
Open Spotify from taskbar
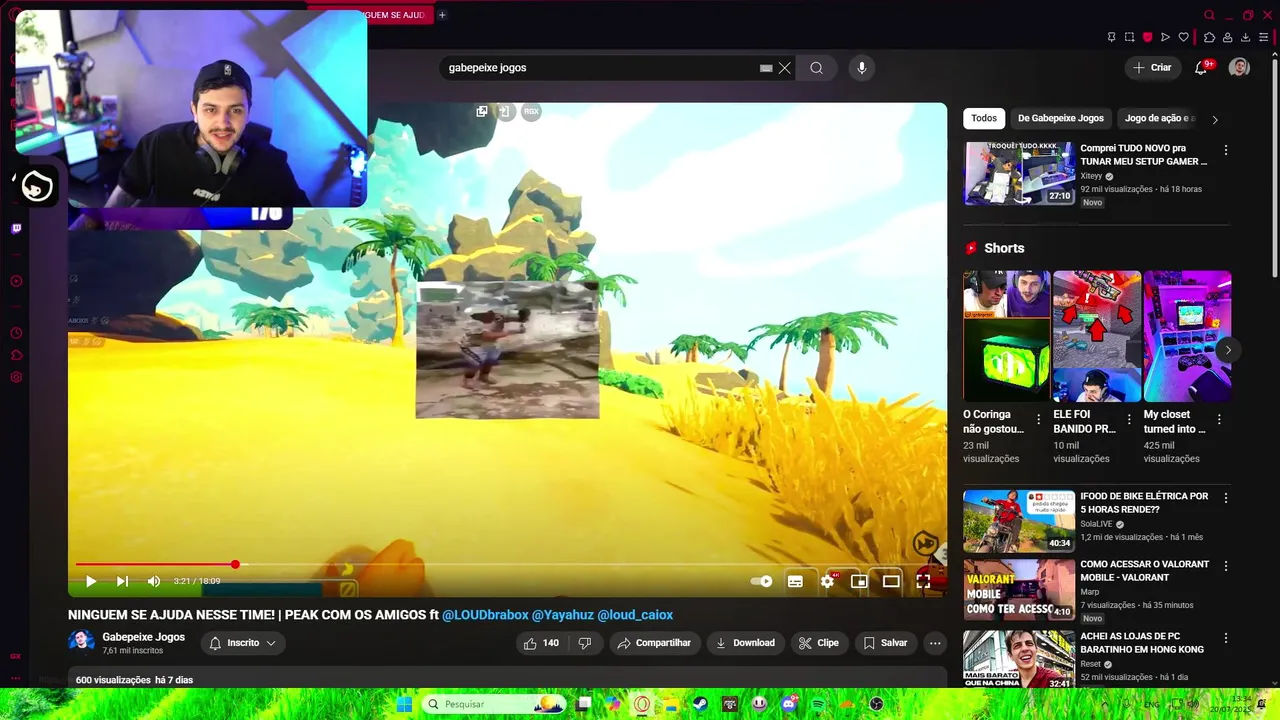coord(818,704)
